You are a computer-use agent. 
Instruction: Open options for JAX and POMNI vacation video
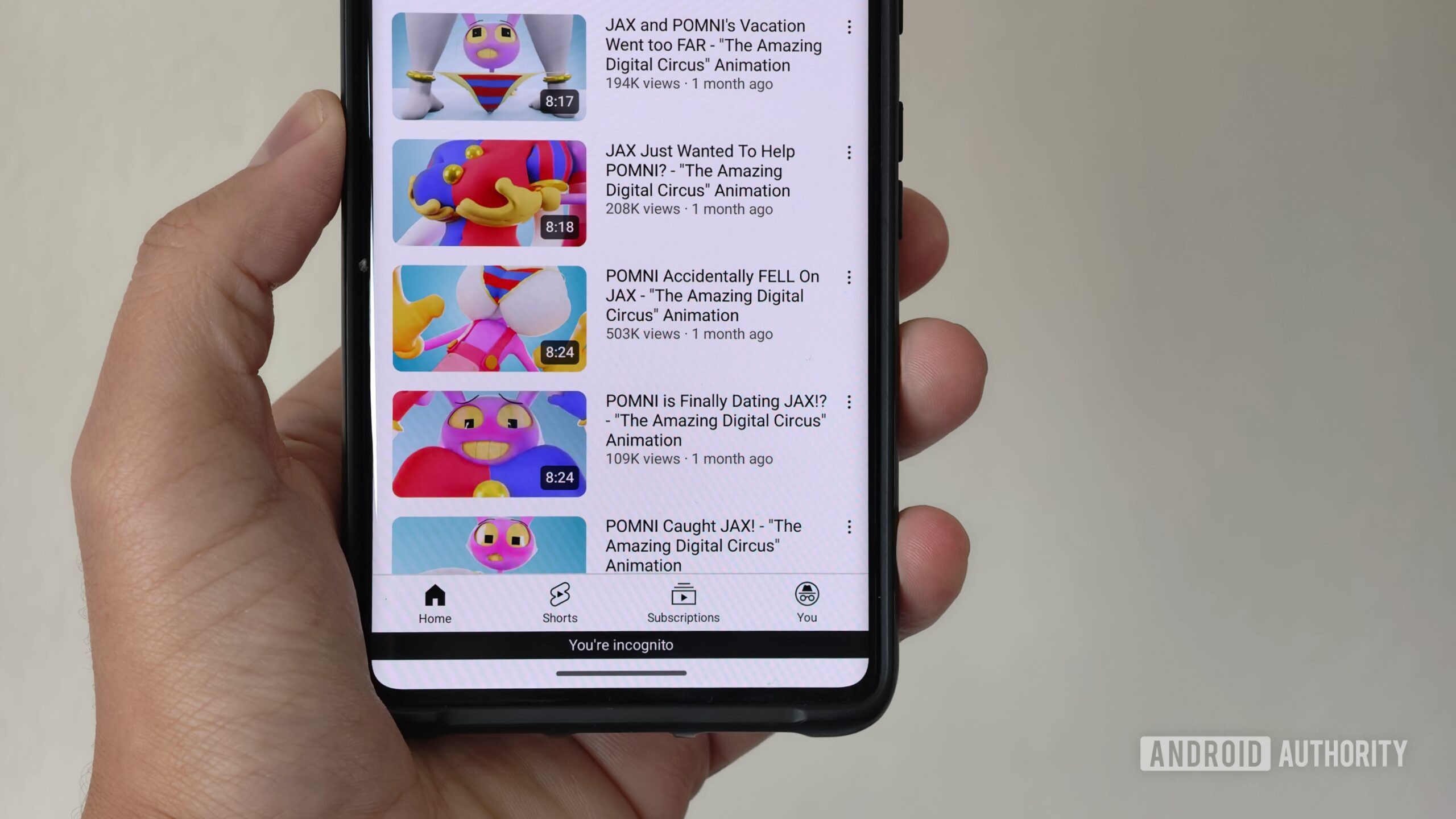coord(847,26)
